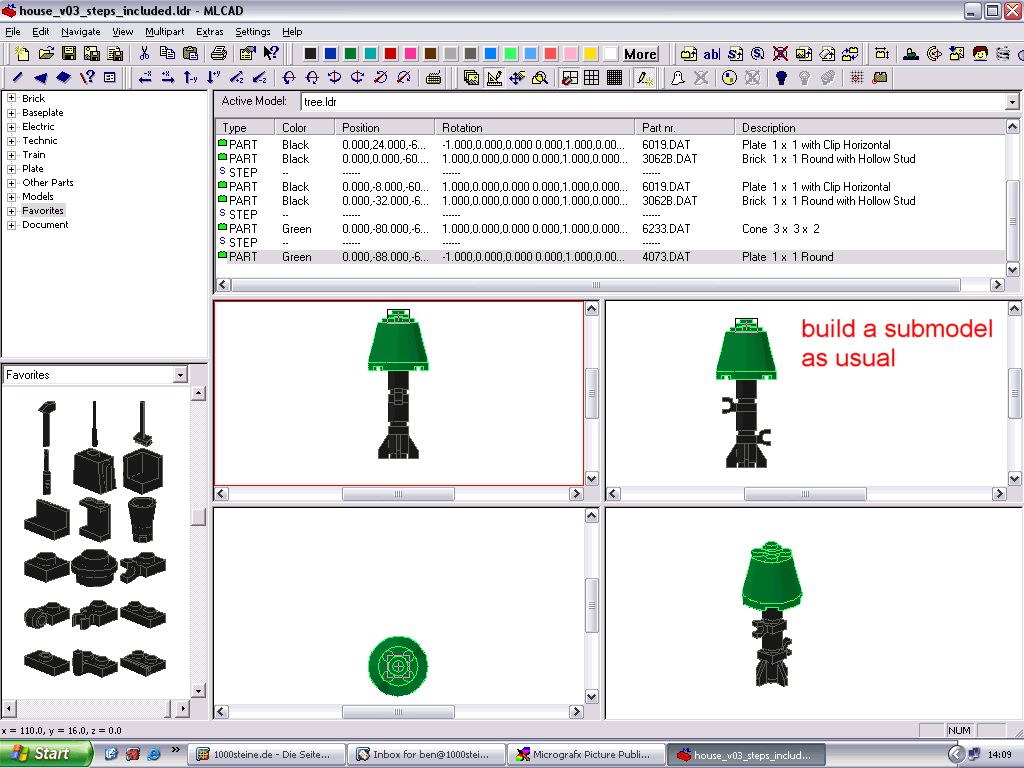Click the More colors button
This screenshot has height=768, width=1024.
click(x=640, y=54)
